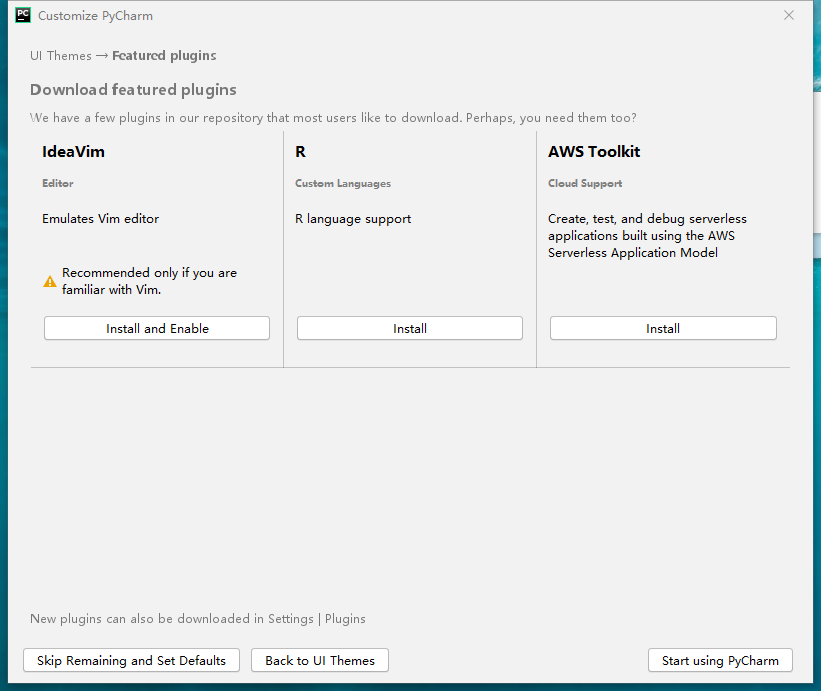Click the Featured plugins breadcrumb step
Viewport: 821px width, 691px height.
(x=164, y=55)
